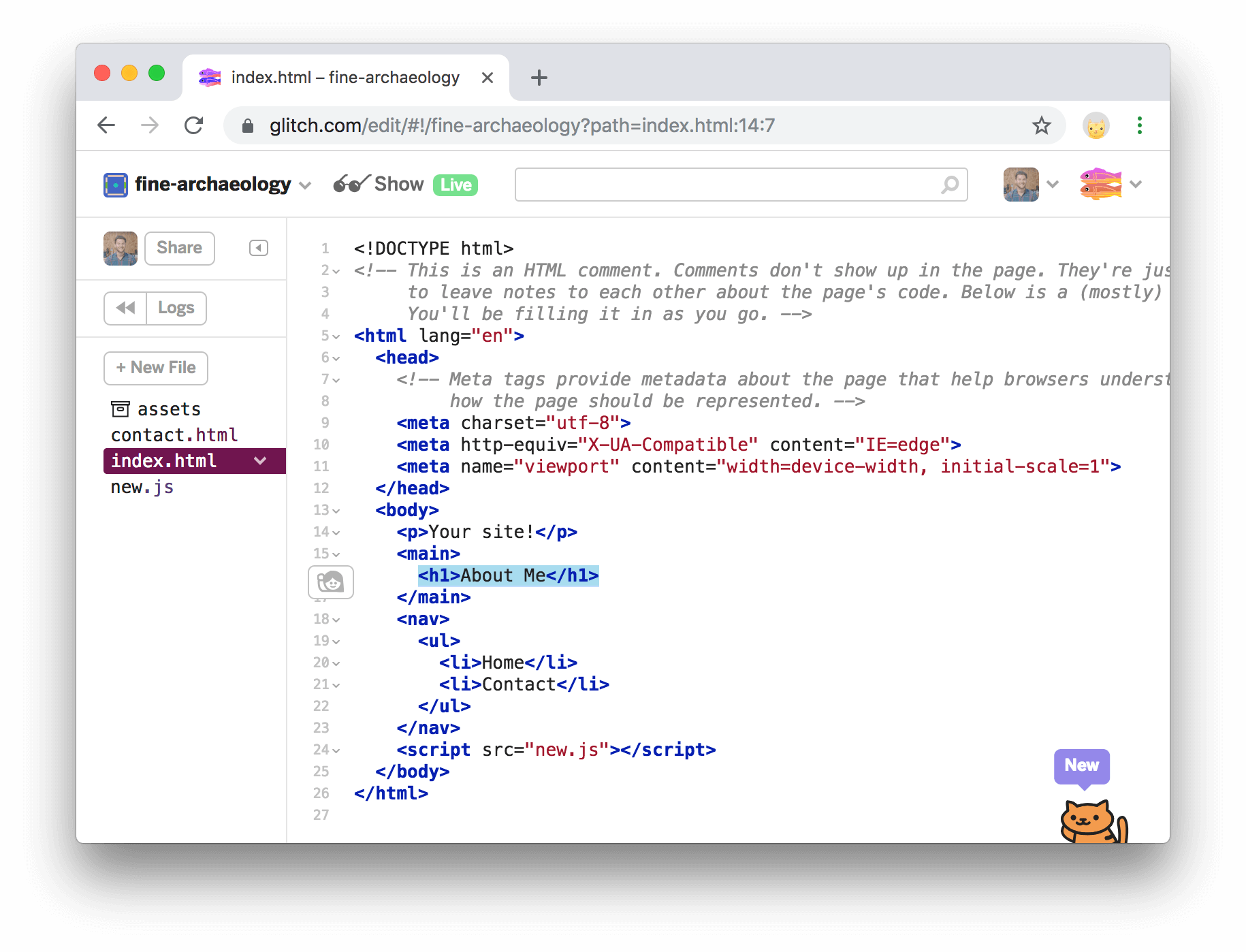The height and width of the screenshot is (952, 1246).
Task: Open index.html file options chevron
Action: (x=260, y=461)
